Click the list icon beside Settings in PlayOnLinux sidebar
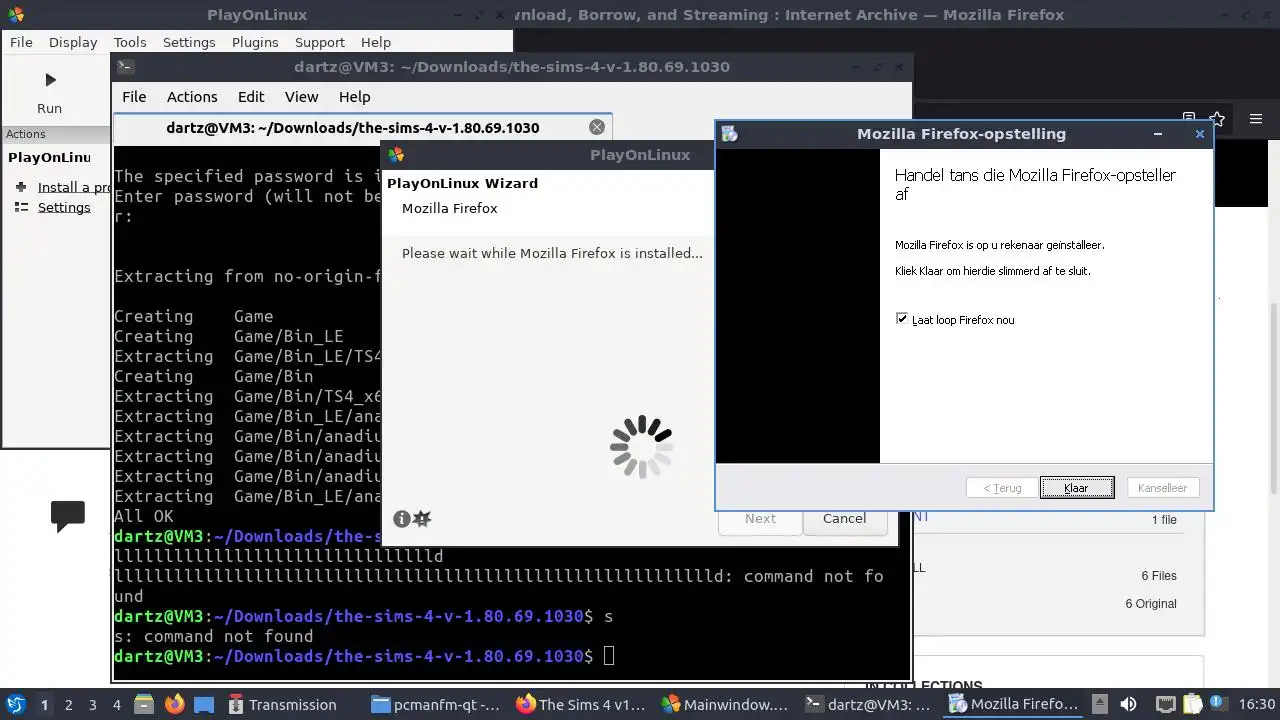Image resolution: width=1280 pixels, height=720 pixels. tap(21, 207)
